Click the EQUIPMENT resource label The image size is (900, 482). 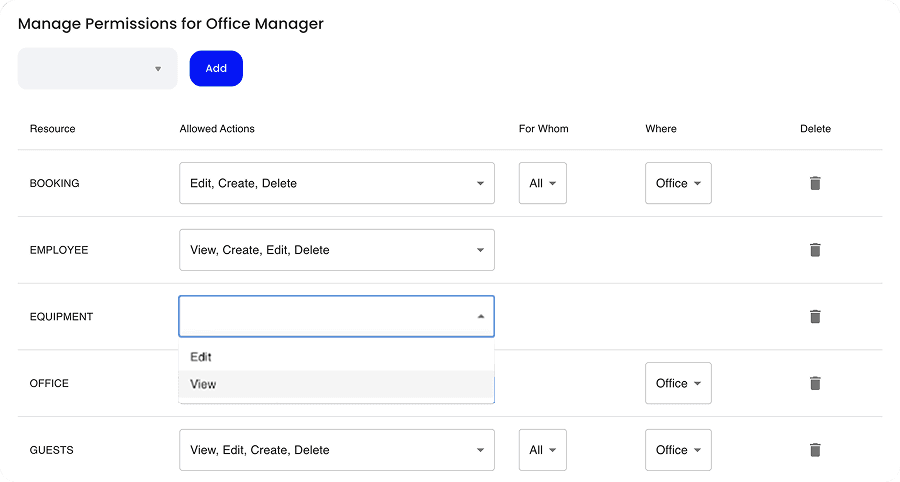61,316
